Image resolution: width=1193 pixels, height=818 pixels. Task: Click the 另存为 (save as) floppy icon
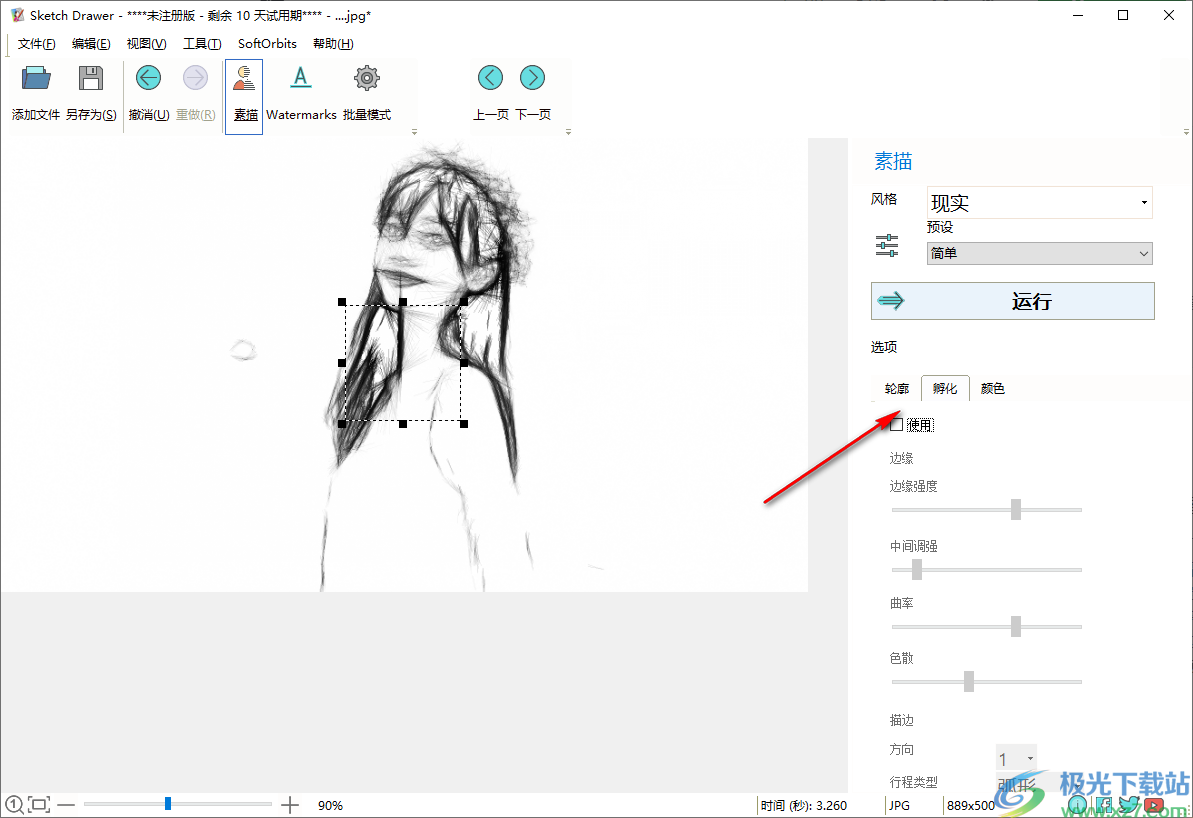coord(91,79)
